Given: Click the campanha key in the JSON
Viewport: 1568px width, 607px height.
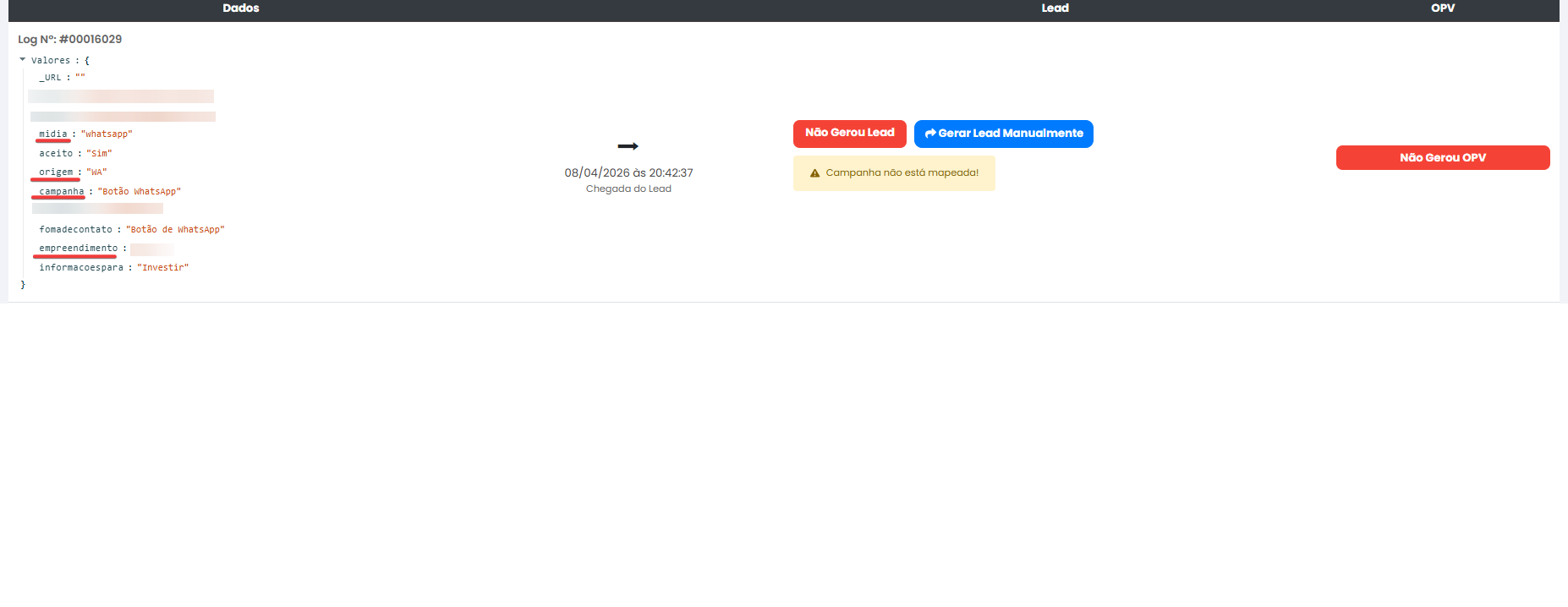Looking at the screenshot, I should [x=62, y=192].
